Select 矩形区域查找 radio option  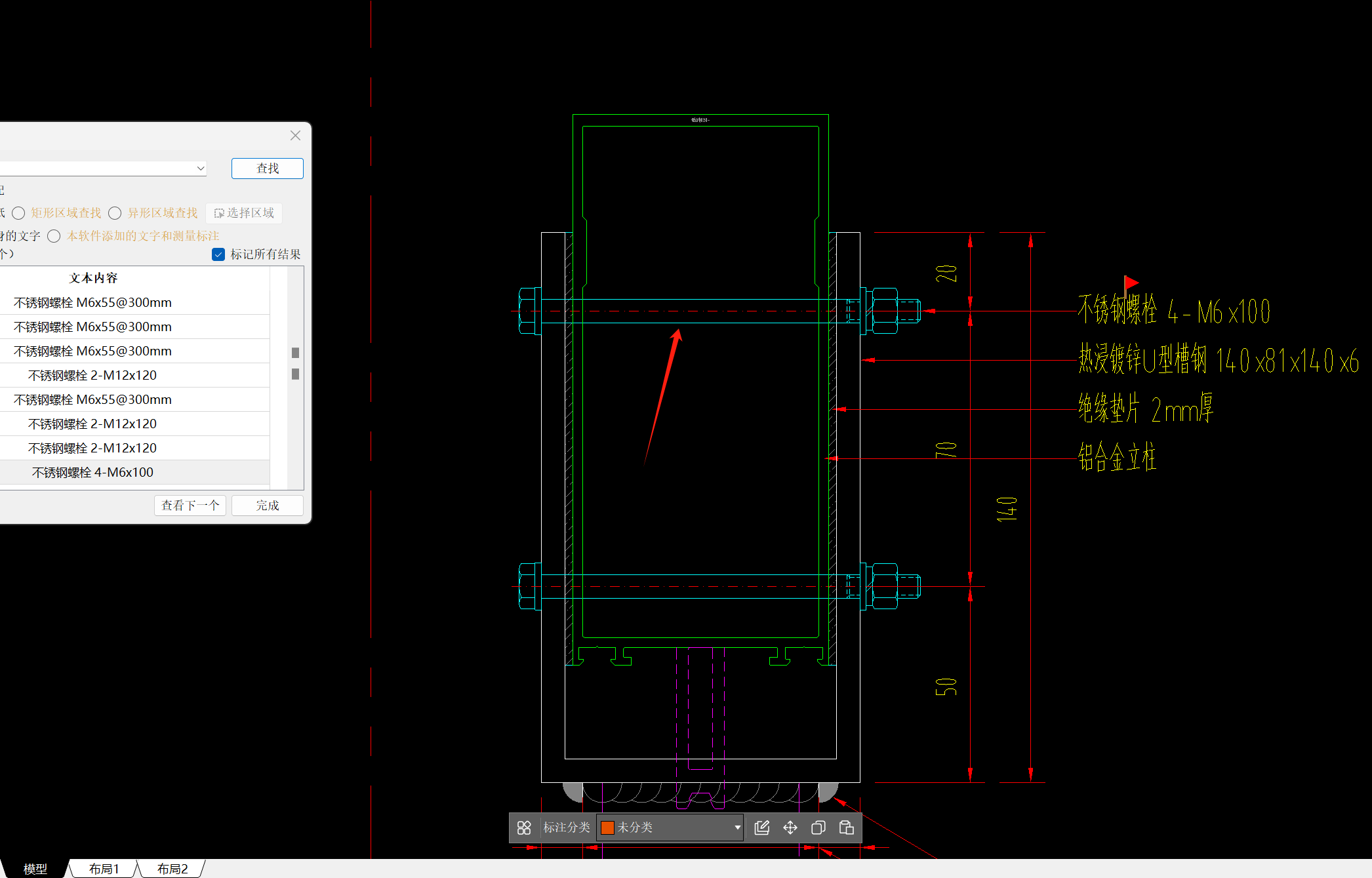19,213
